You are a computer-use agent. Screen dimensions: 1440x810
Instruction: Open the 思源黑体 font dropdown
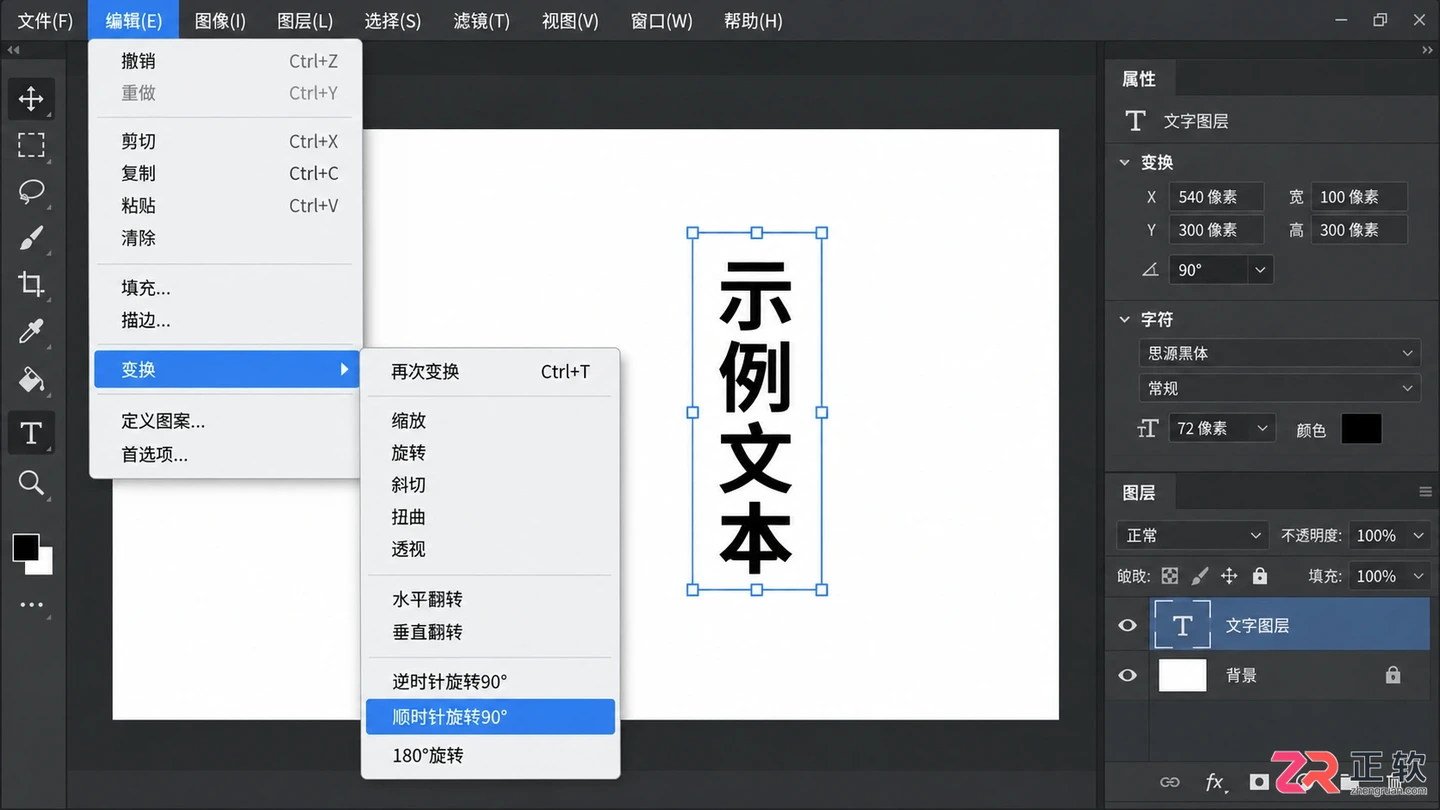pos(1279,353)
